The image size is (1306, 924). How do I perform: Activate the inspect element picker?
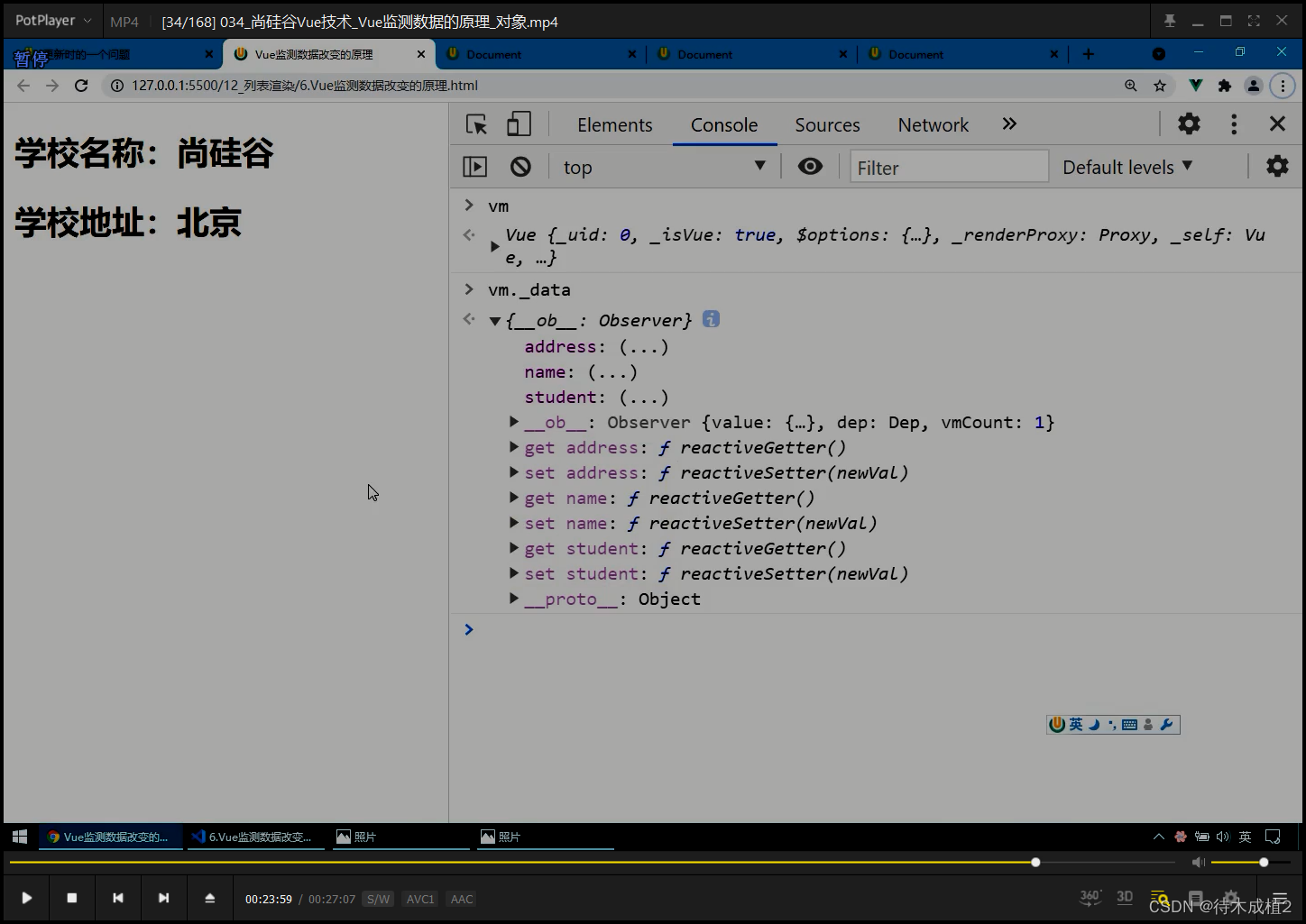pos(476,124)
